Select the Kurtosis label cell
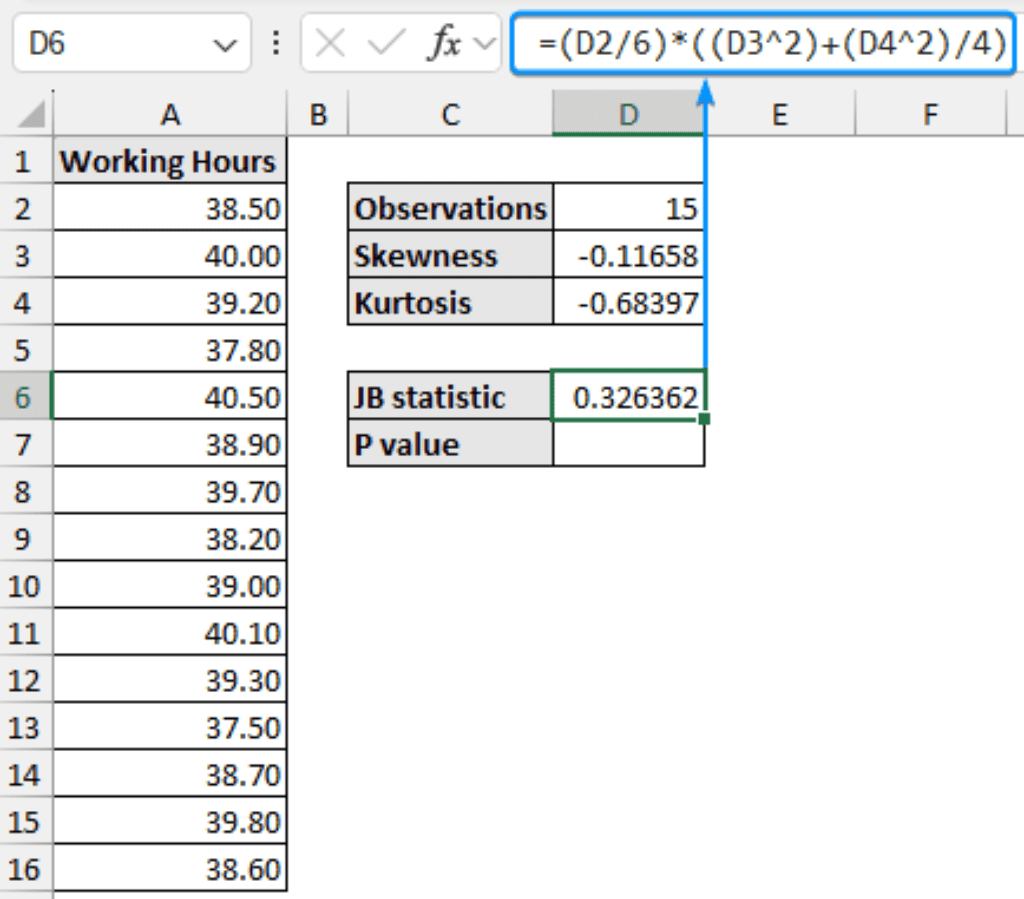1024x899 pixels. (450, 303)
